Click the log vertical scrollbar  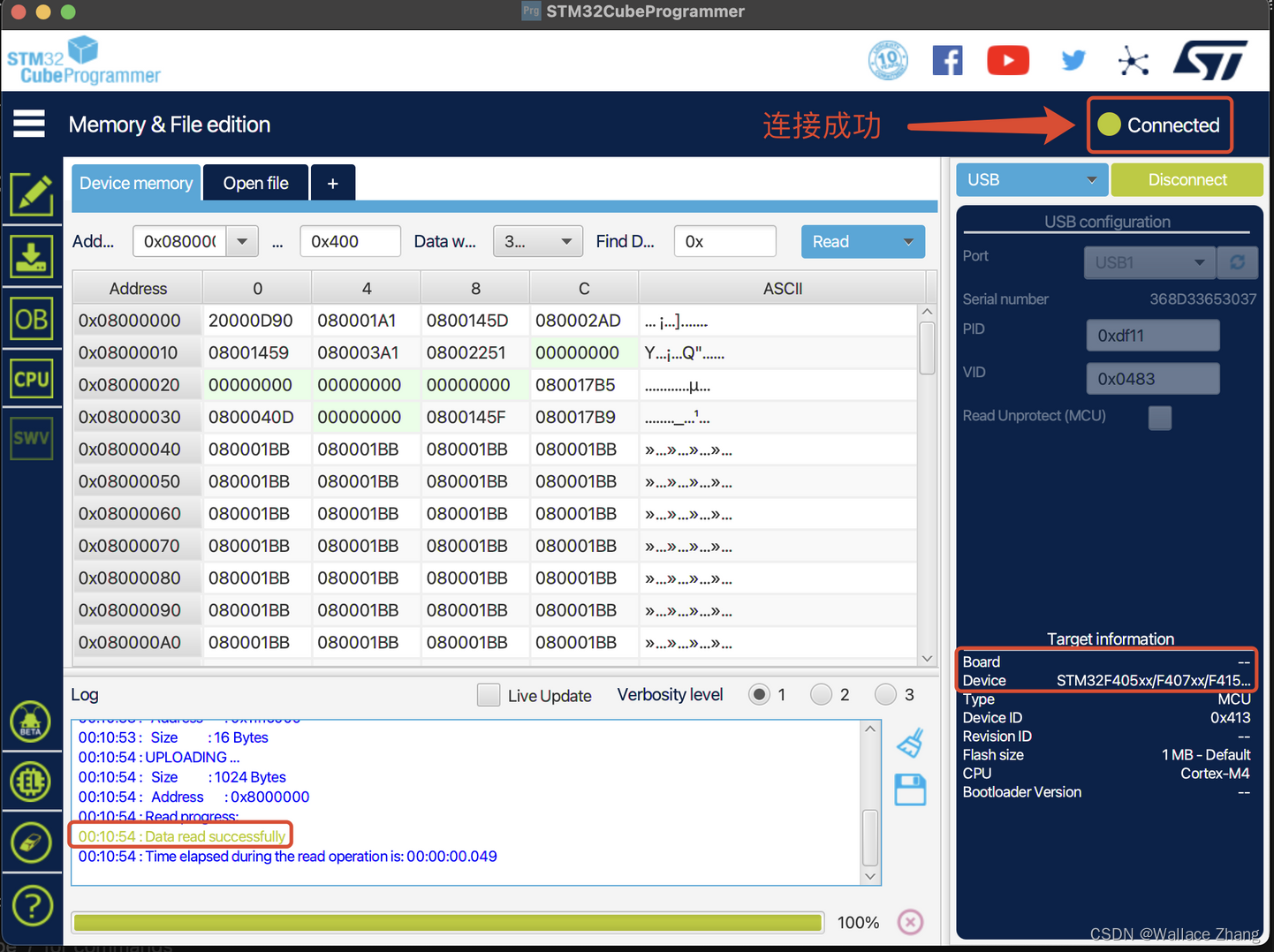[870, 837]
